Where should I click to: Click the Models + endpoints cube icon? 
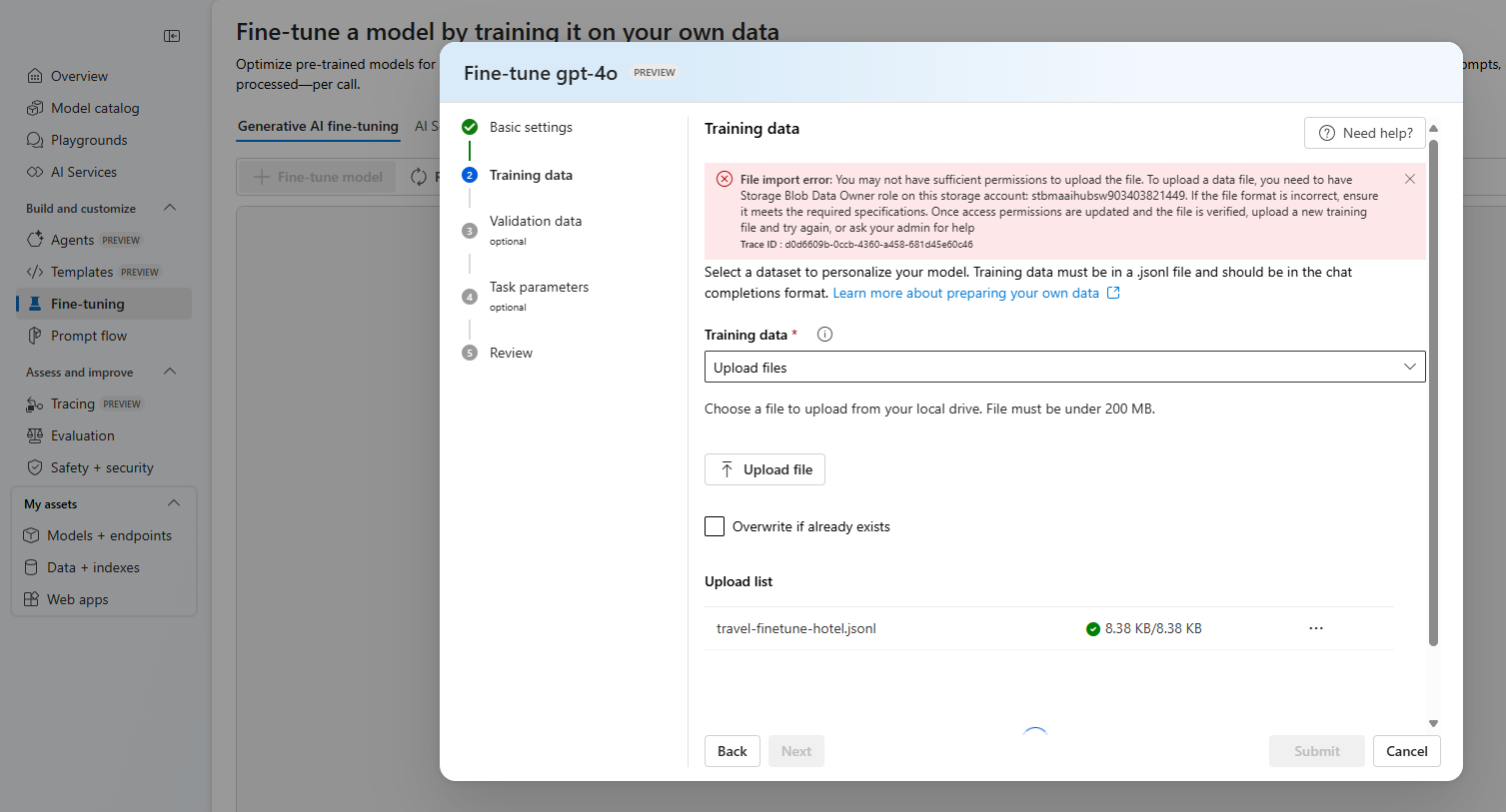pyautogui.click(x=31, y=535)
